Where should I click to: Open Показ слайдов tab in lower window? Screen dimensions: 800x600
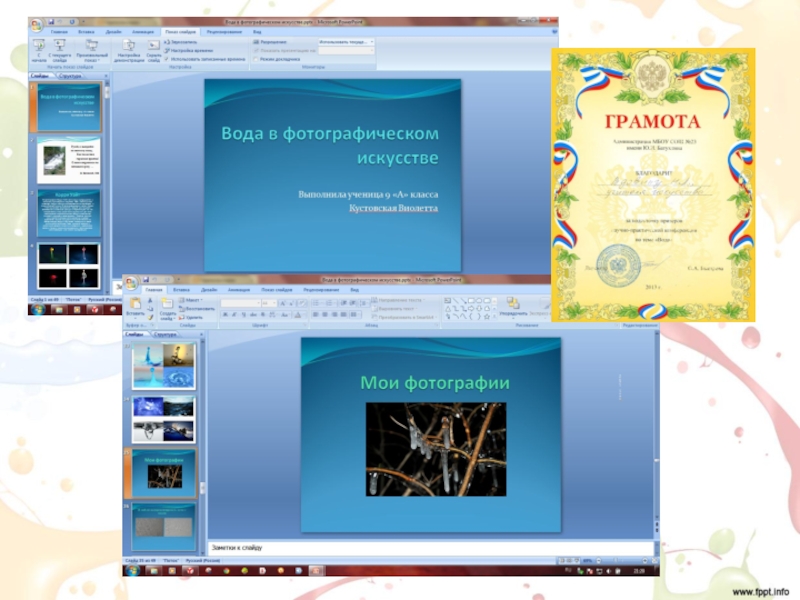[277, 290]
